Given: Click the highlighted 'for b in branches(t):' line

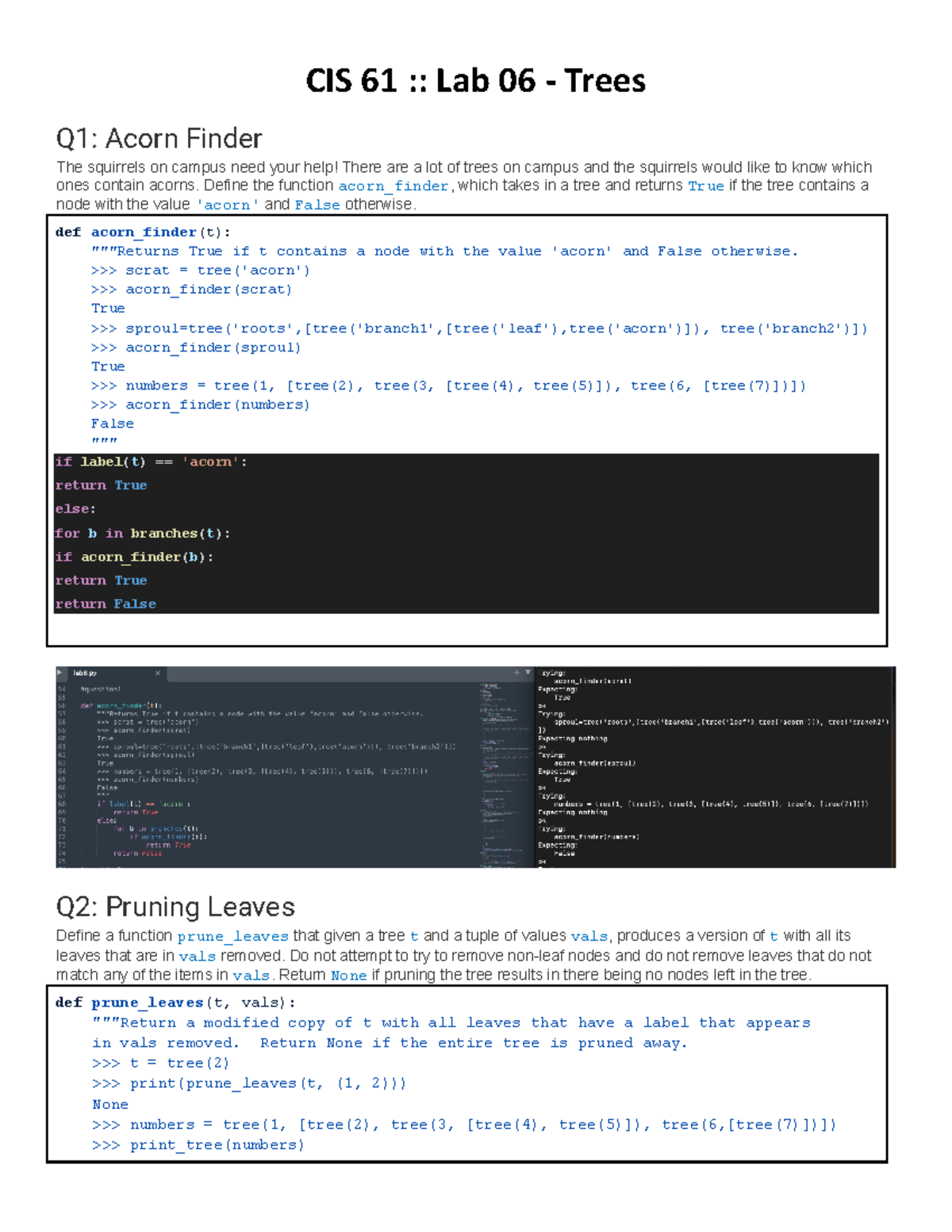Looking at the screenshot, I should 142,533.
